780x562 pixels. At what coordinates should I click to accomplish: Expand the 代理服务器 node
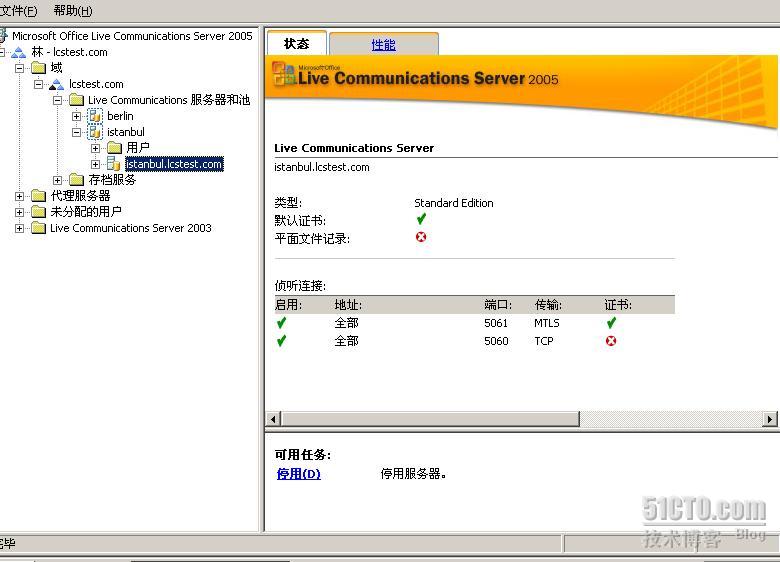click(19, 196)
